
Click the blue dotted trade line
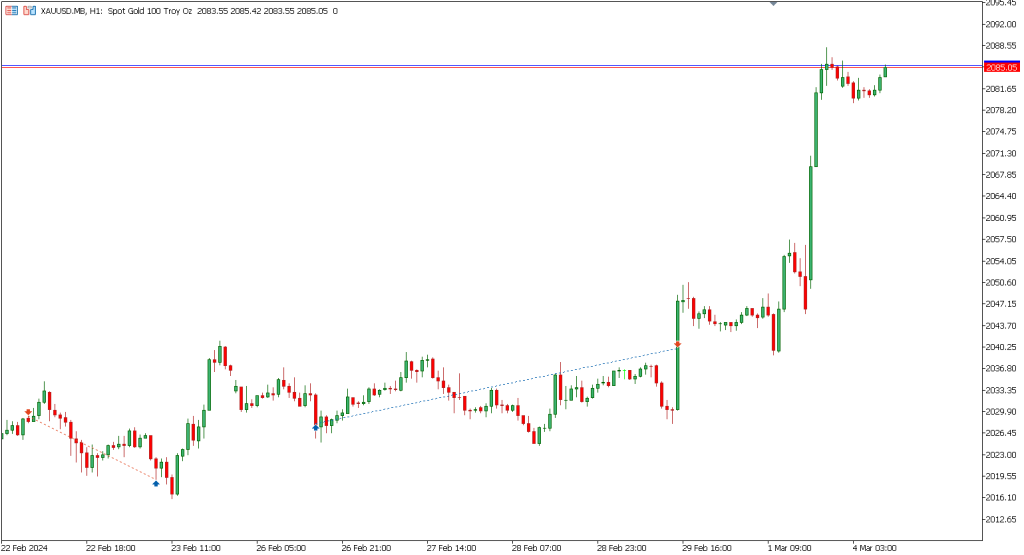(x=496, y=388)
